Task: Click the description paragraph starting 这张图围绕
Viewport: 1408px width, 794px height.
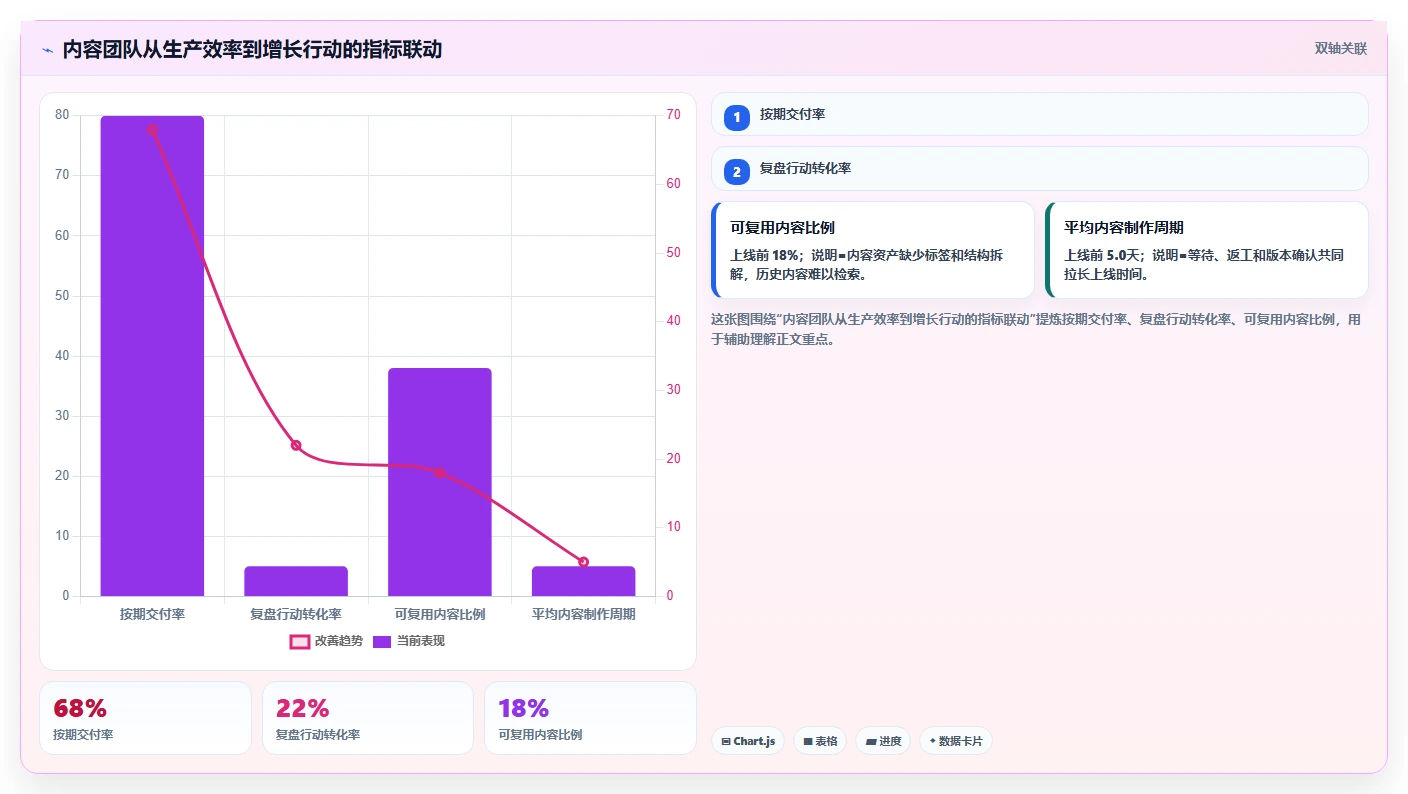Action: (x=1036, y=329)
